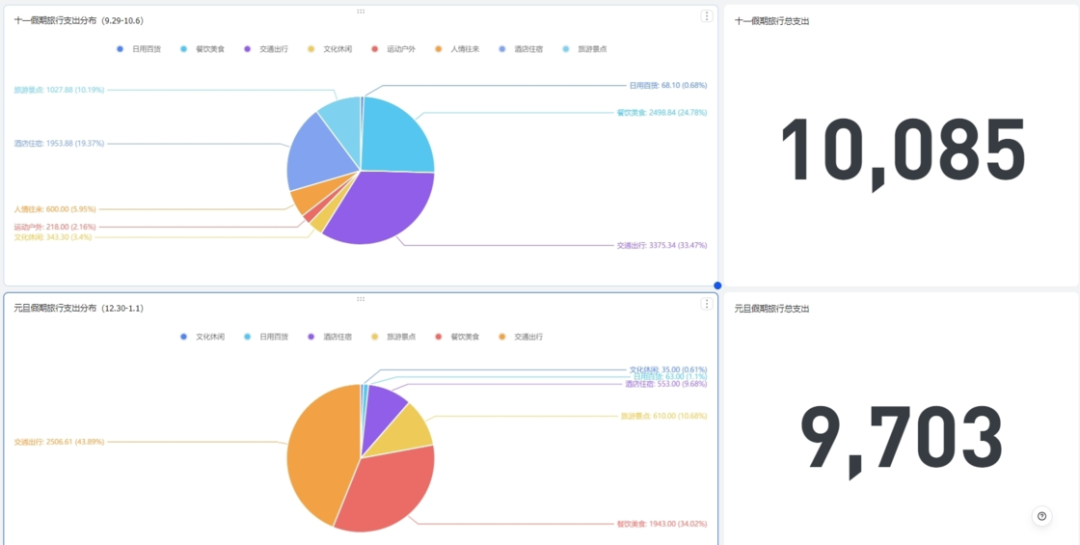Click label 交通出行: 3375.34 (33.47%)

662,245
